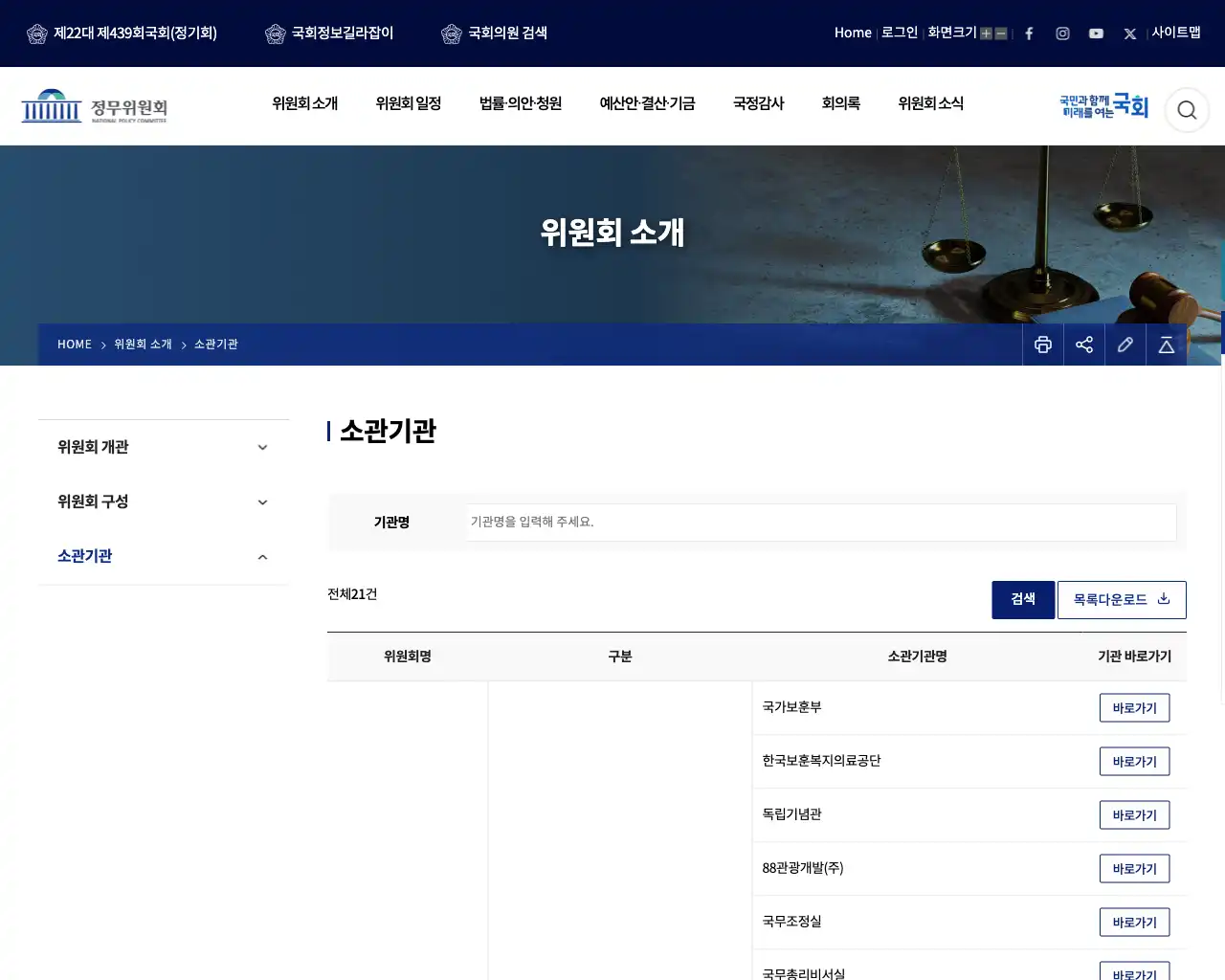Click the 검색 button
The width and height of the screenshot is (1225, 980).
pos(1023,599)
